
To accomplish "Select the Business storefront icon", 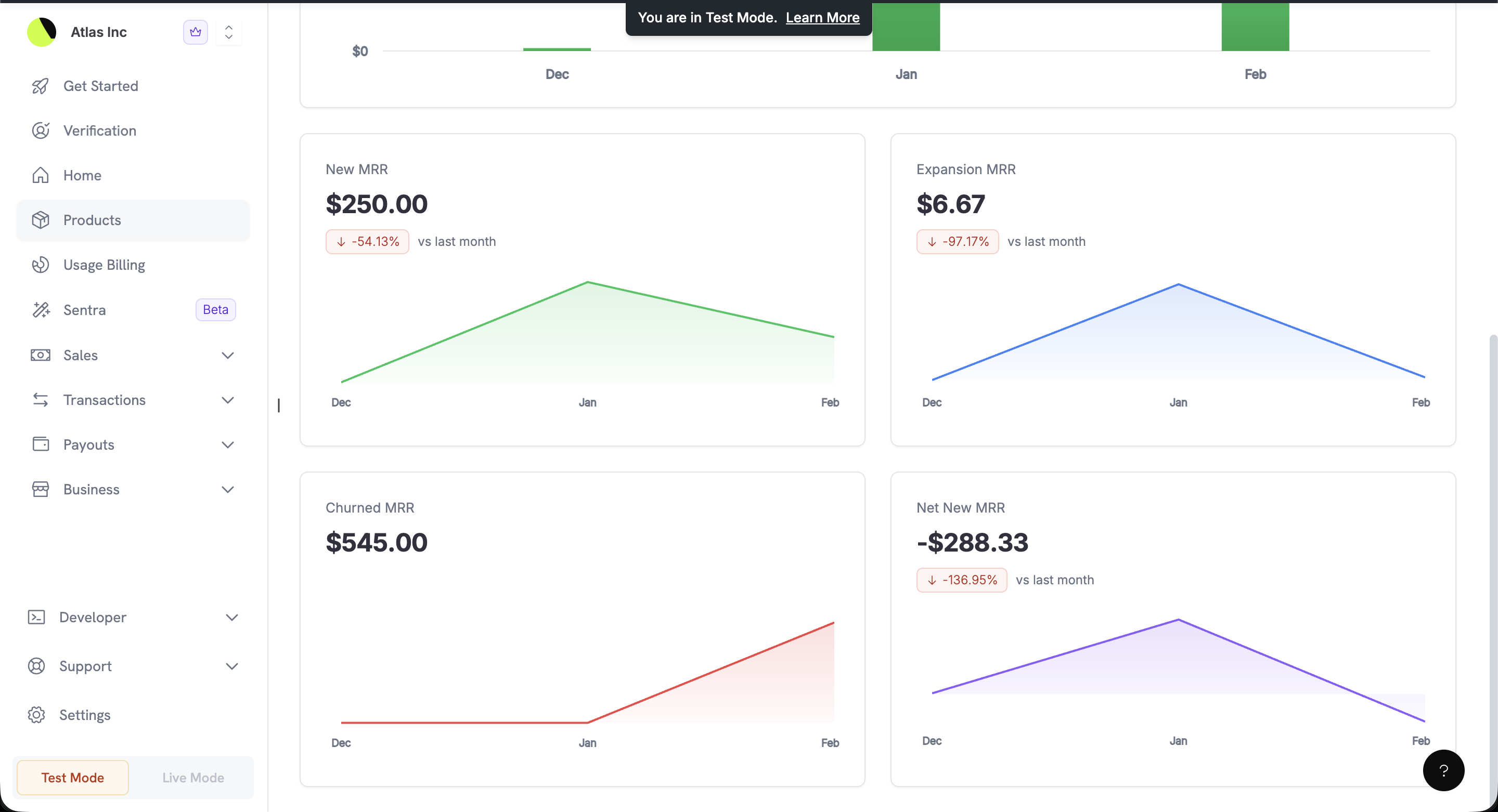I will pos(40,489).
